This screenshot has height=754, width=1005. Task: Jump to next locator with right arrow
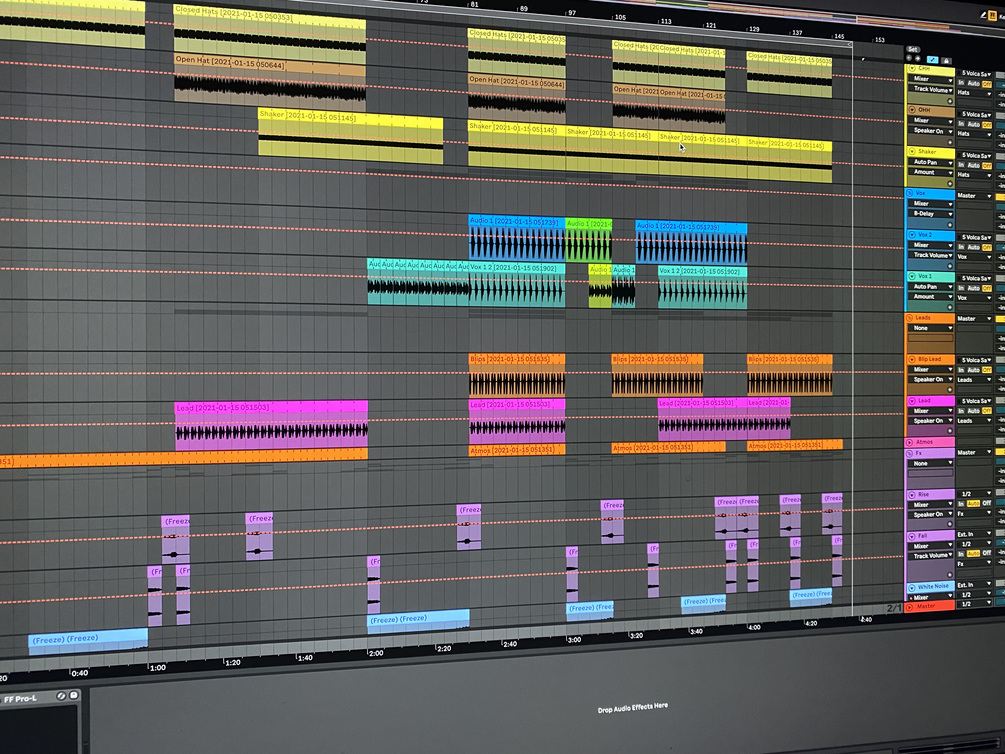918,58
